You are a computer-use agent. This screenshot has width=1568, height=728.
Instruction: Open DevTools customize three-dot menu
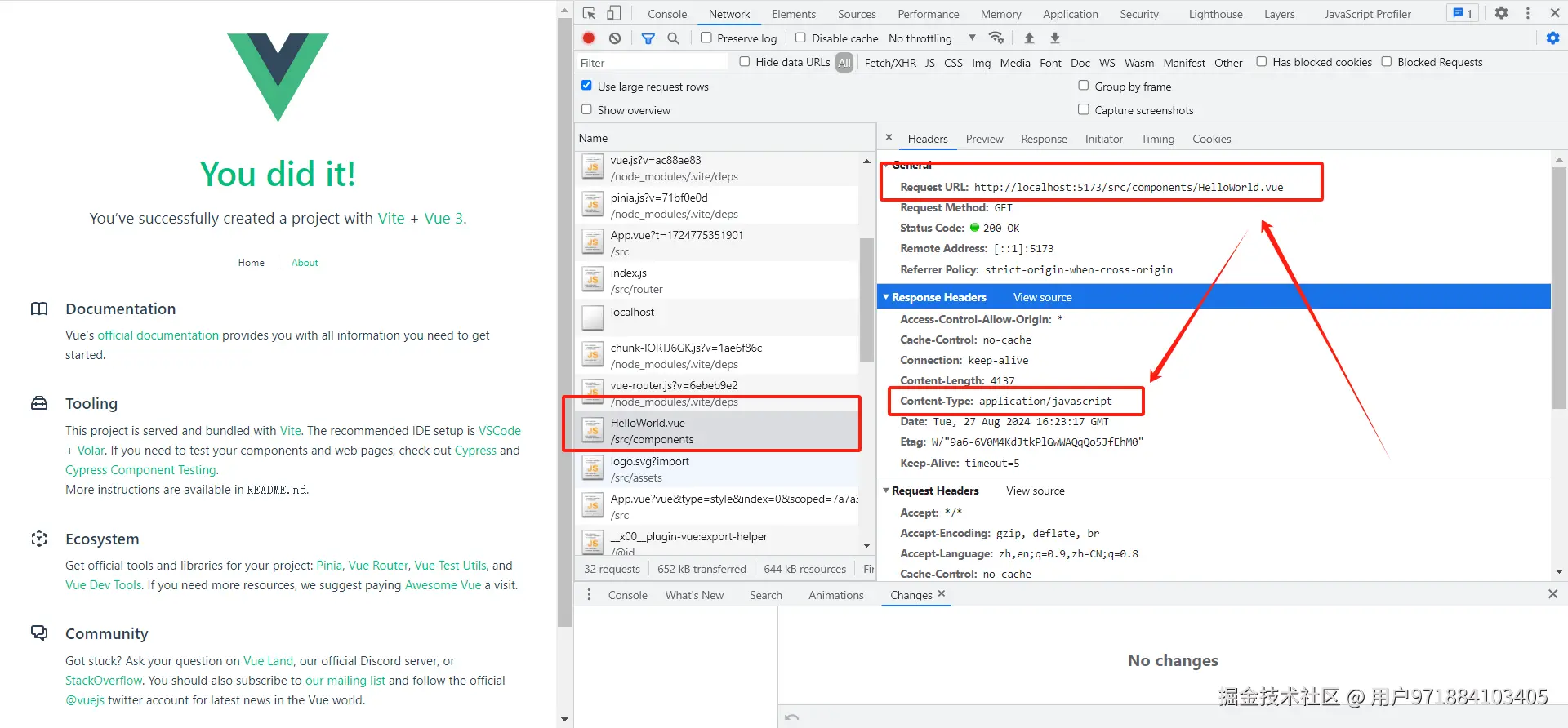click(1528, 13)
